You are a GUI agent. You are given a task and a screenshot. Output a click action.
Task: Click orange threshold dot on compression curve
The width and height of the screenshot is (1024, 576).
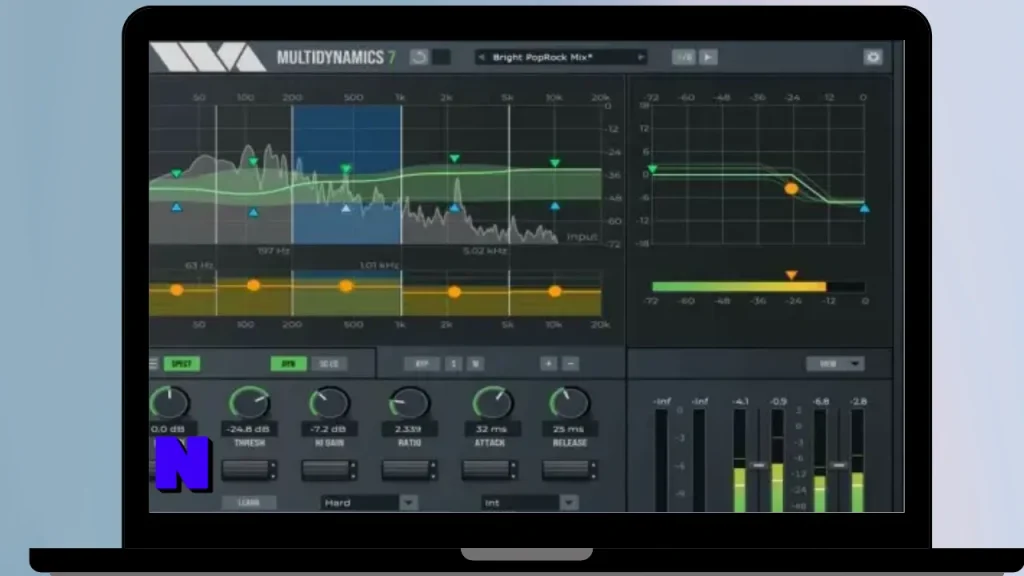pyautogui.click(x=791, y=189)
